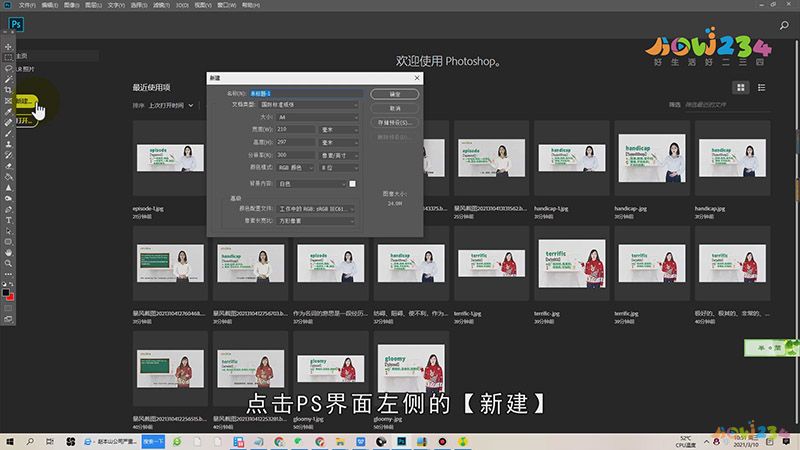Select the Rectangle shape tool
800x450 pixels.
[8, 242]
